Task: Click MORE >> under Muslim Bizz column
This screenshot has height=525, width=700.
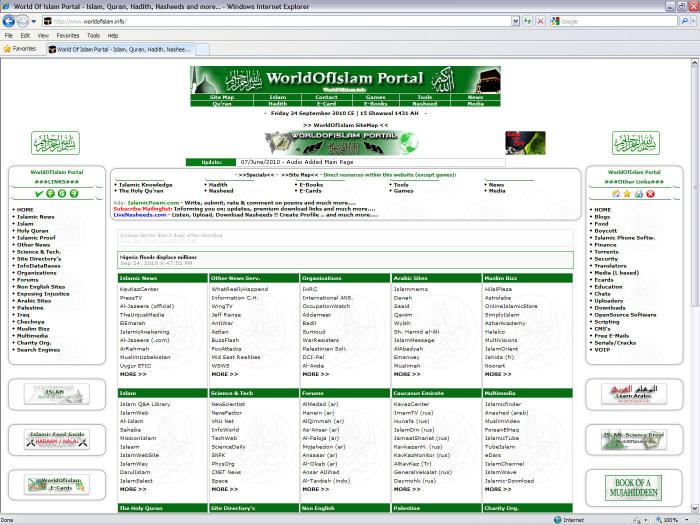Action: pyautogui.click(x=498, y=374)
